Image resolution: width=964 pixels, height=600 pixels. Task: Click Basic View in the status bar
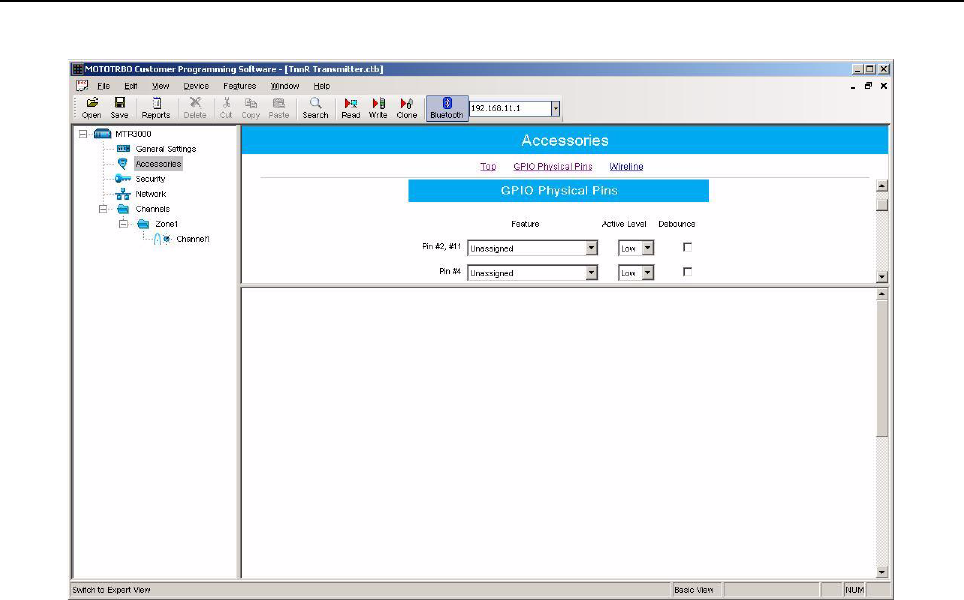[x=694, y=590]
